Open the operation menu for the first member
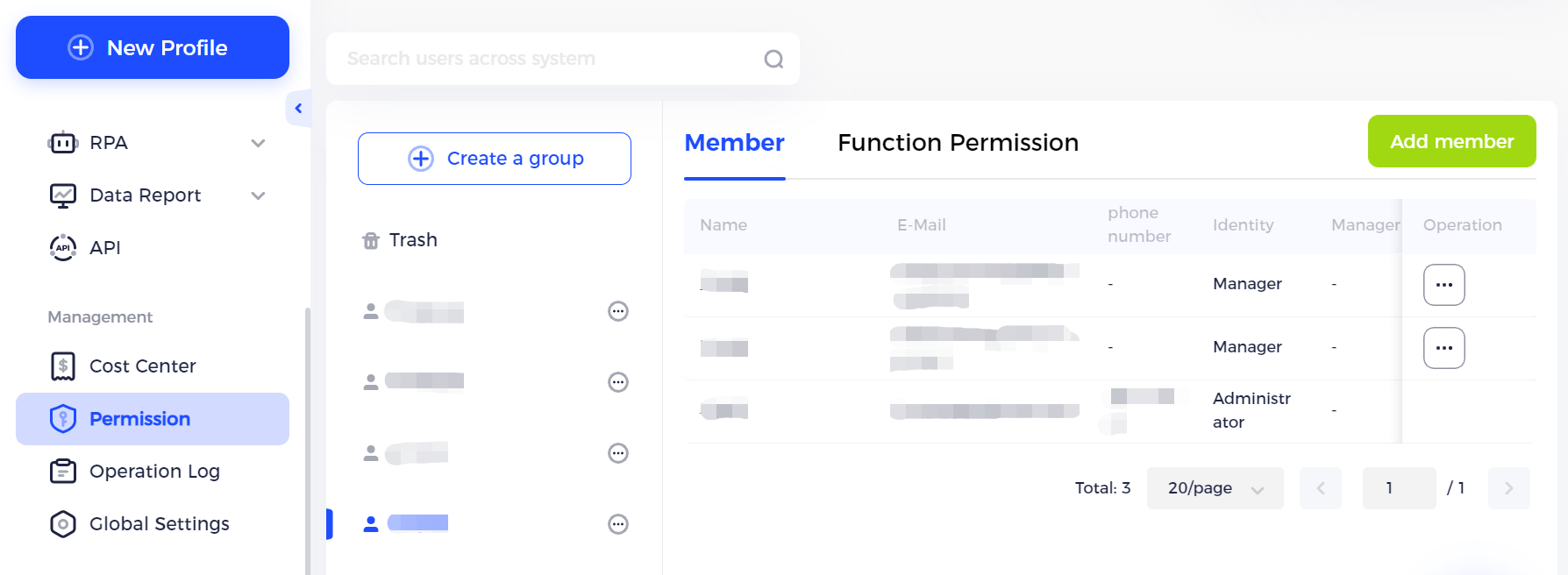The width and height of the screenshot is (1568, 575). (1443, 285)
